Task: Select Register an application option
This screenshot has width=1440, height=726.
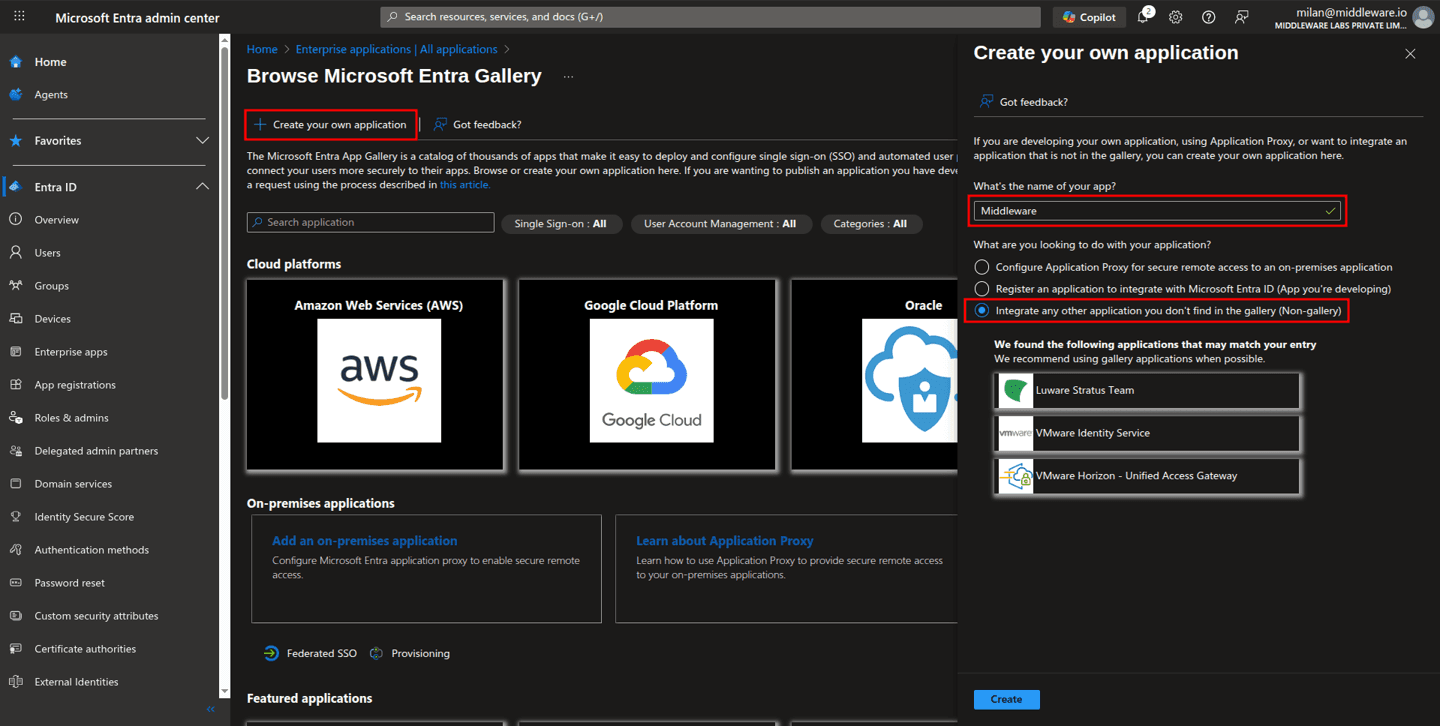Action: [981, 288]
